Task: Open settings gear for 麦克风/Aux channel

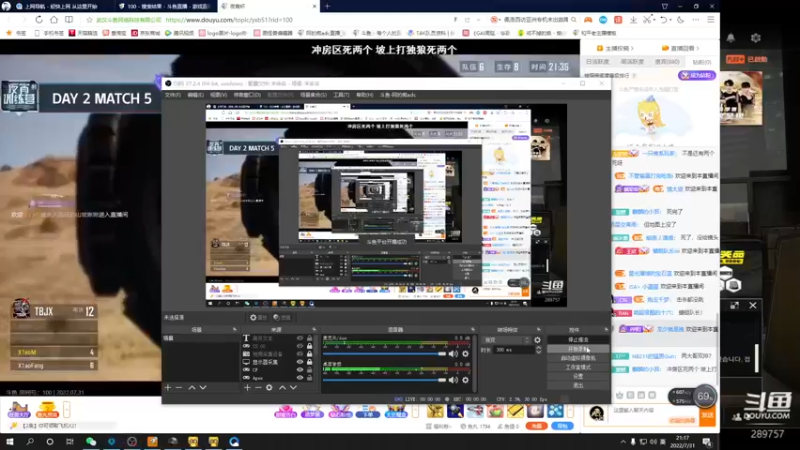Action: (465, 354)
